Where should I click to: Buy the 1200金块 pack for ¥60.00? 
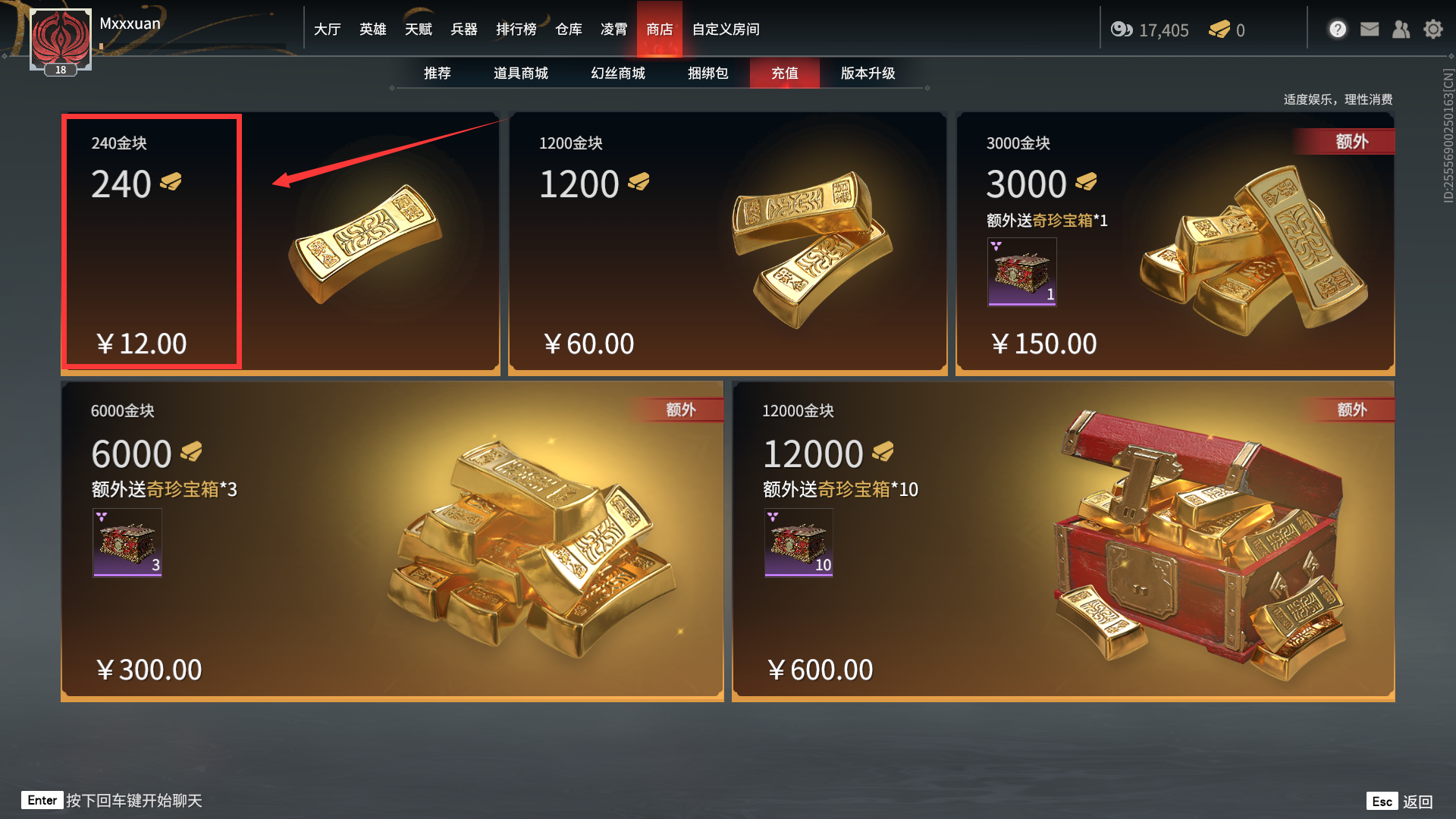[x=728, y=243]
